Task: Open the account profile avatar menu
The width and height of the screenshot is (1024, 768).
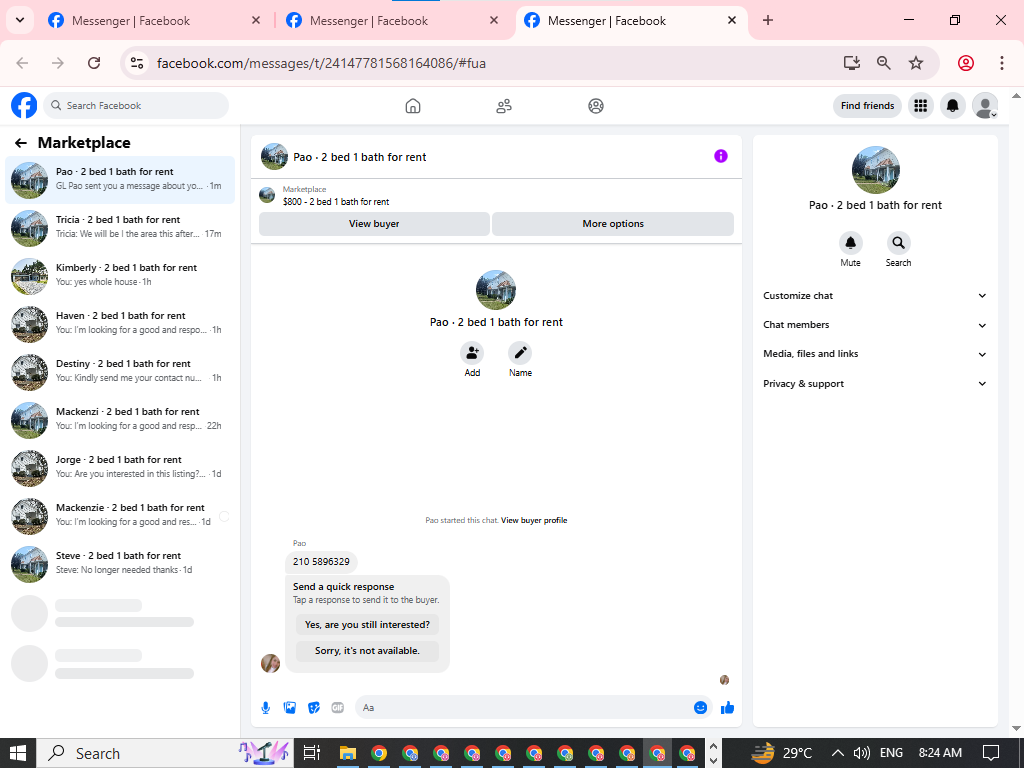Action: click(x=985, y=105)
